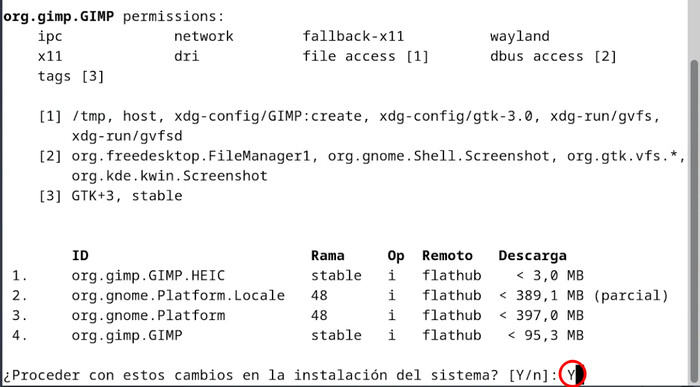Click the terminal's vertical scrollbar thumb
The width and height of the screenshot is (700, 387).
[695, 221]
